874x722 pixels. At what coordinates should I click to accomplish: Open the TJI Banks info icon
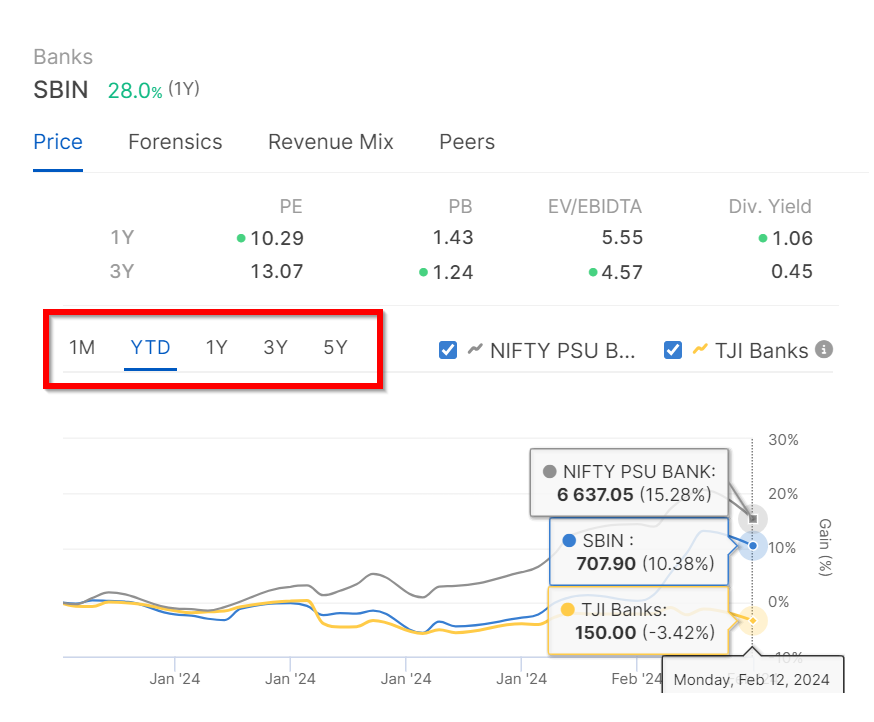pos(823,350)
